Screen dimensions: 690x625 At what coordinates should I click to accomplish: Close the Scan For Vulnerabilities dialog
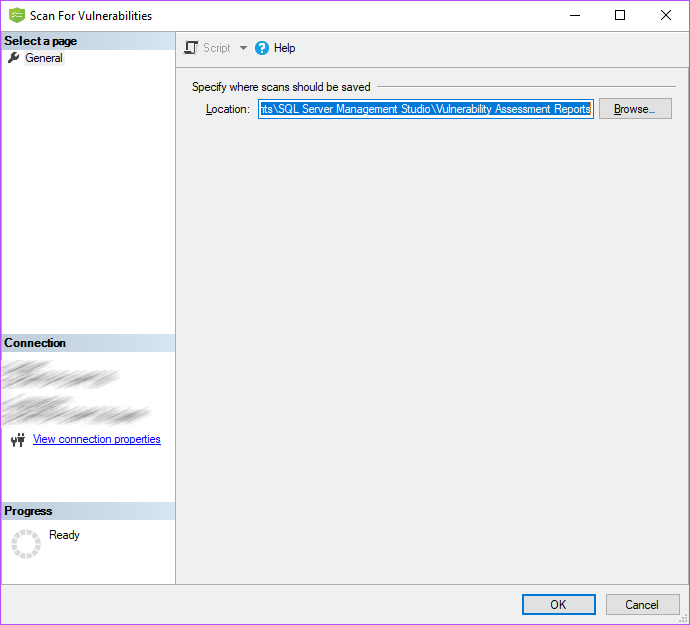(x=666, y=15)
